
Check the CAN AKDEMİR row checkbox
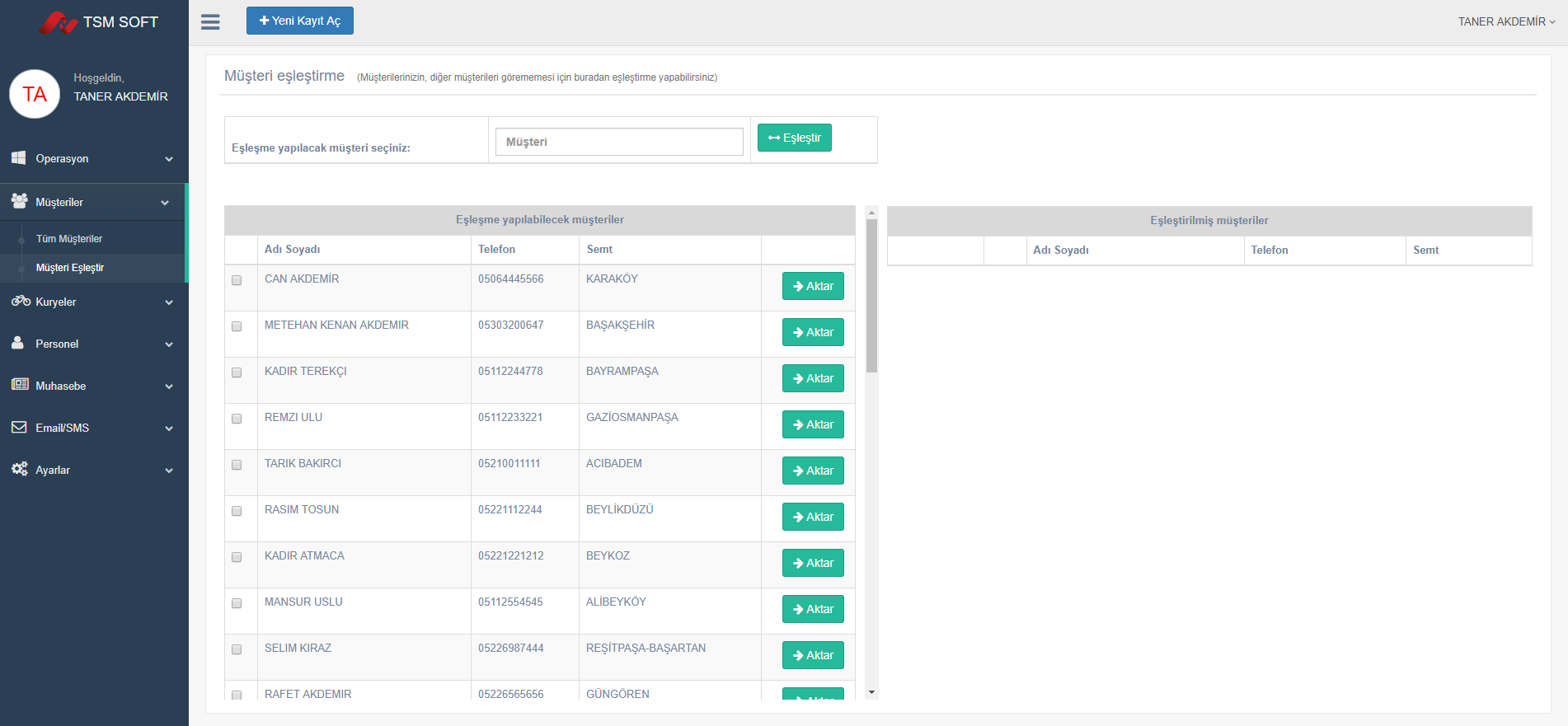click(x=237, y=280)
